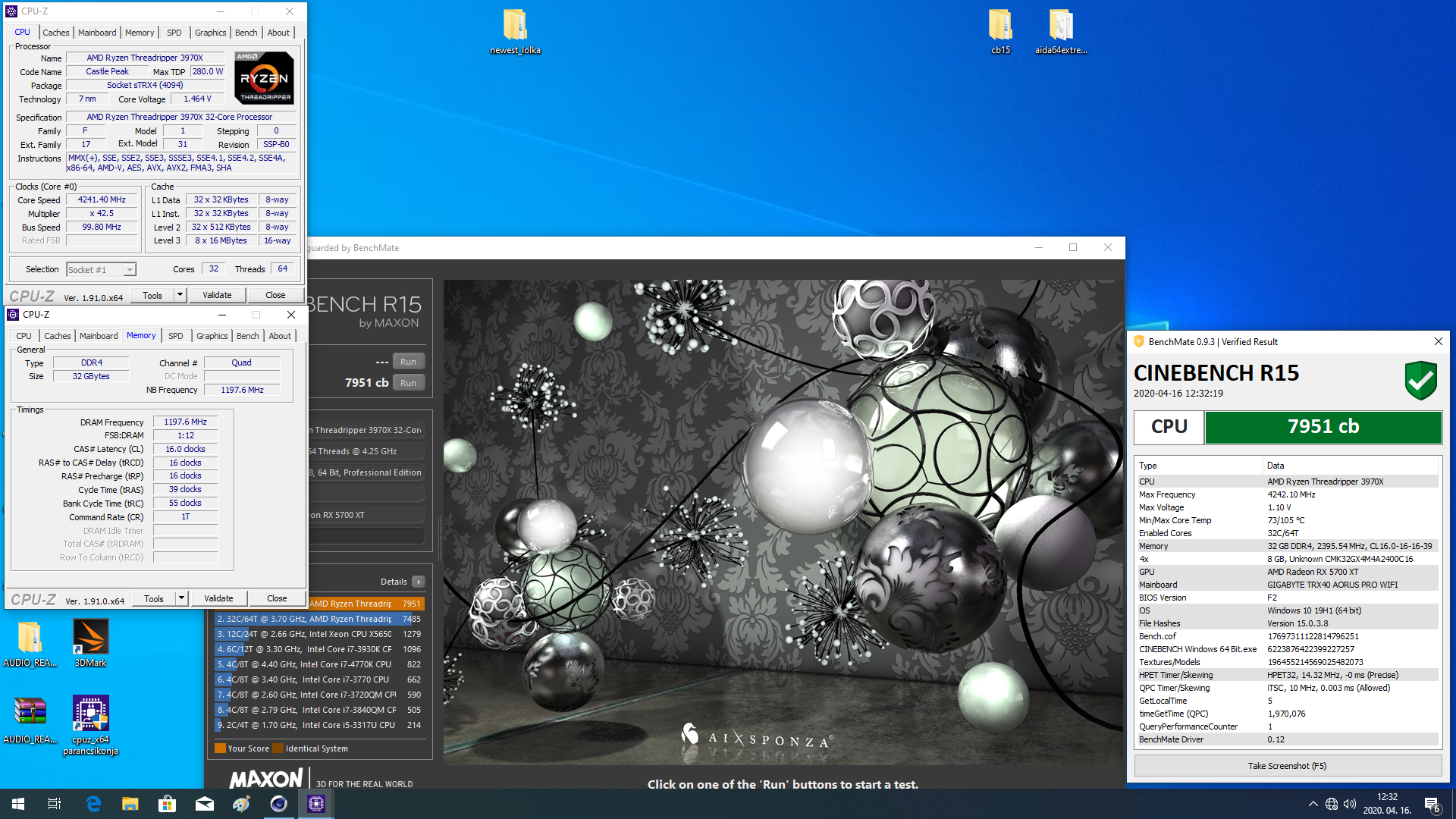This screenshot has height=819, width=1456.
Task: Open Bench tab in top CPU-Z
Action: 246,33
